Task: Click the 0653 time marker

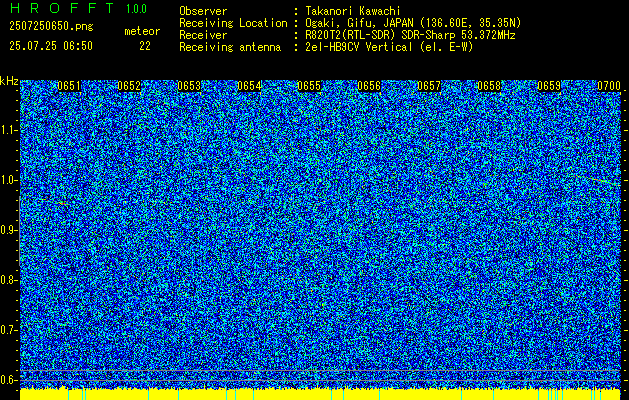Action: click(x=189, y=86)
